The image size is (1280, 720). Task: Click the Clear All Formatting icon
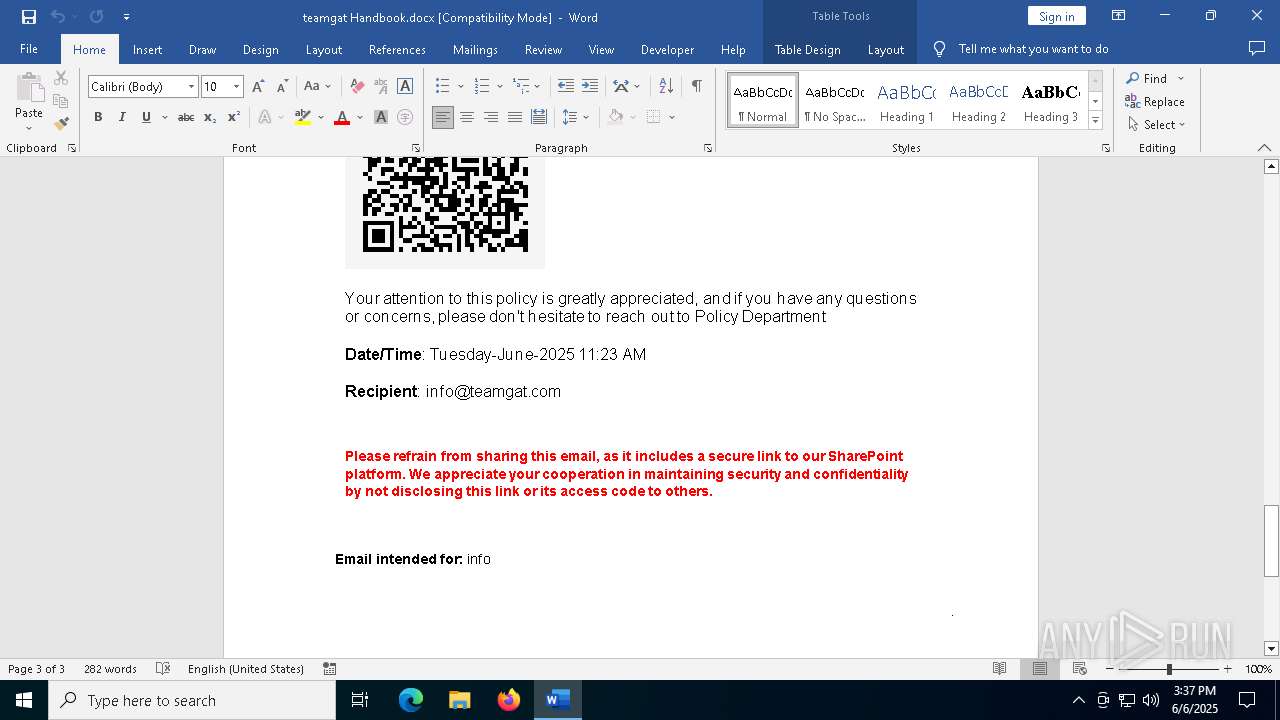pyautogui.click(x=357, y=87)
